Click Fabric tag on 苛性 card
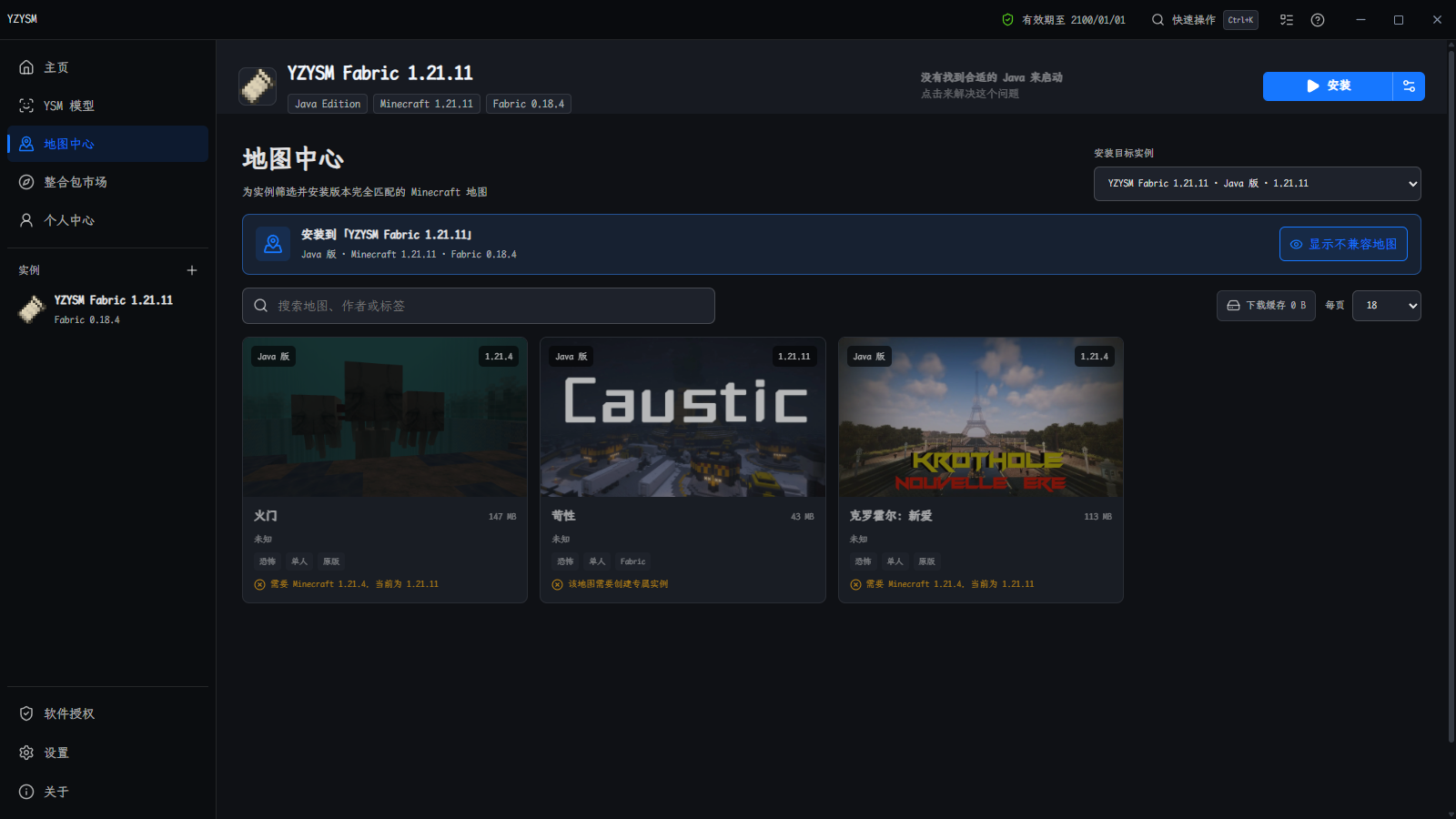This screenshot has width=1456, height=819. pyautogui.click(x=633, y=561)
